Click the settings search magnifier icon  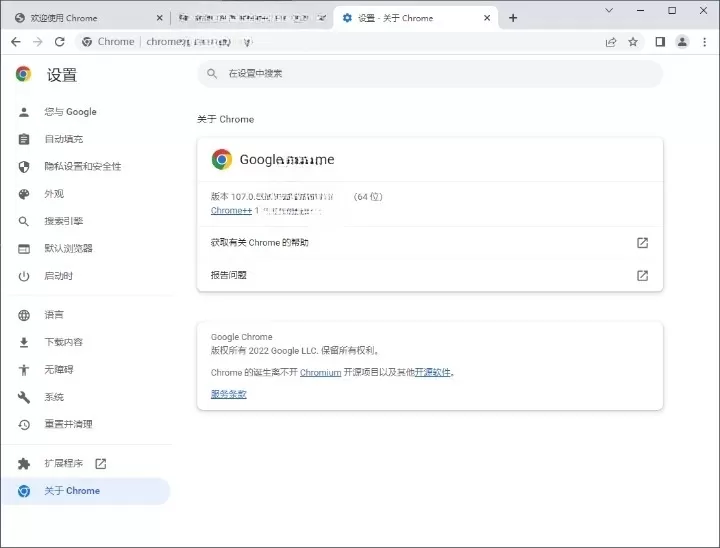(212, 73)
